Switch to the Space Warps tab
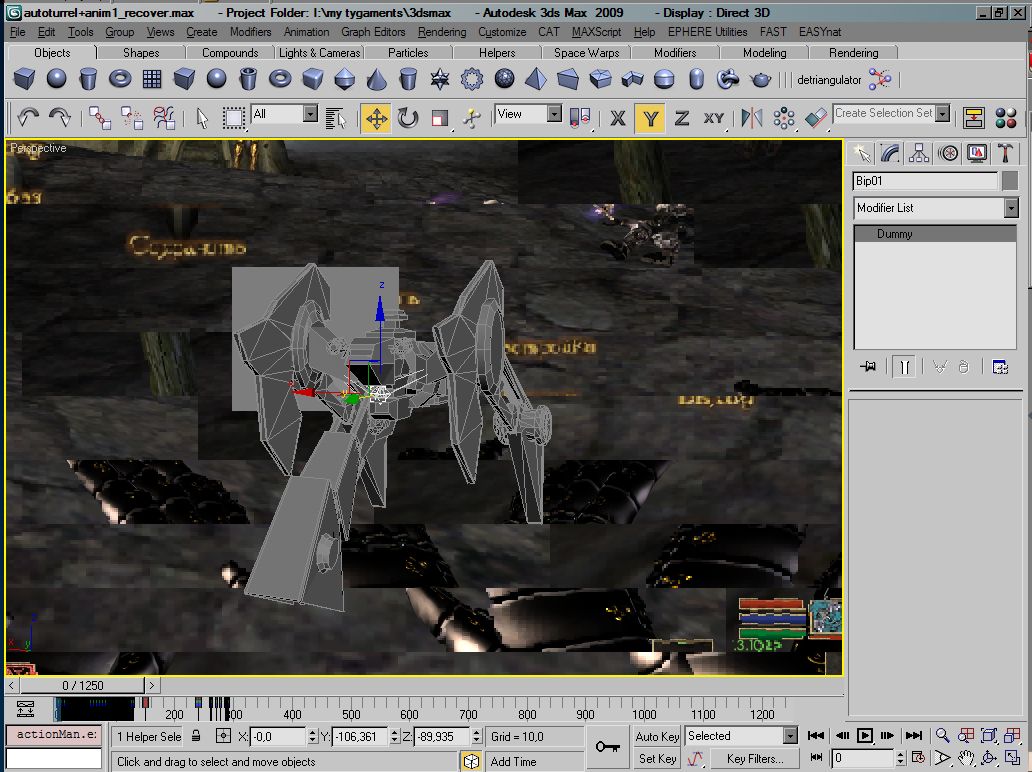 [x=586, y=53]
